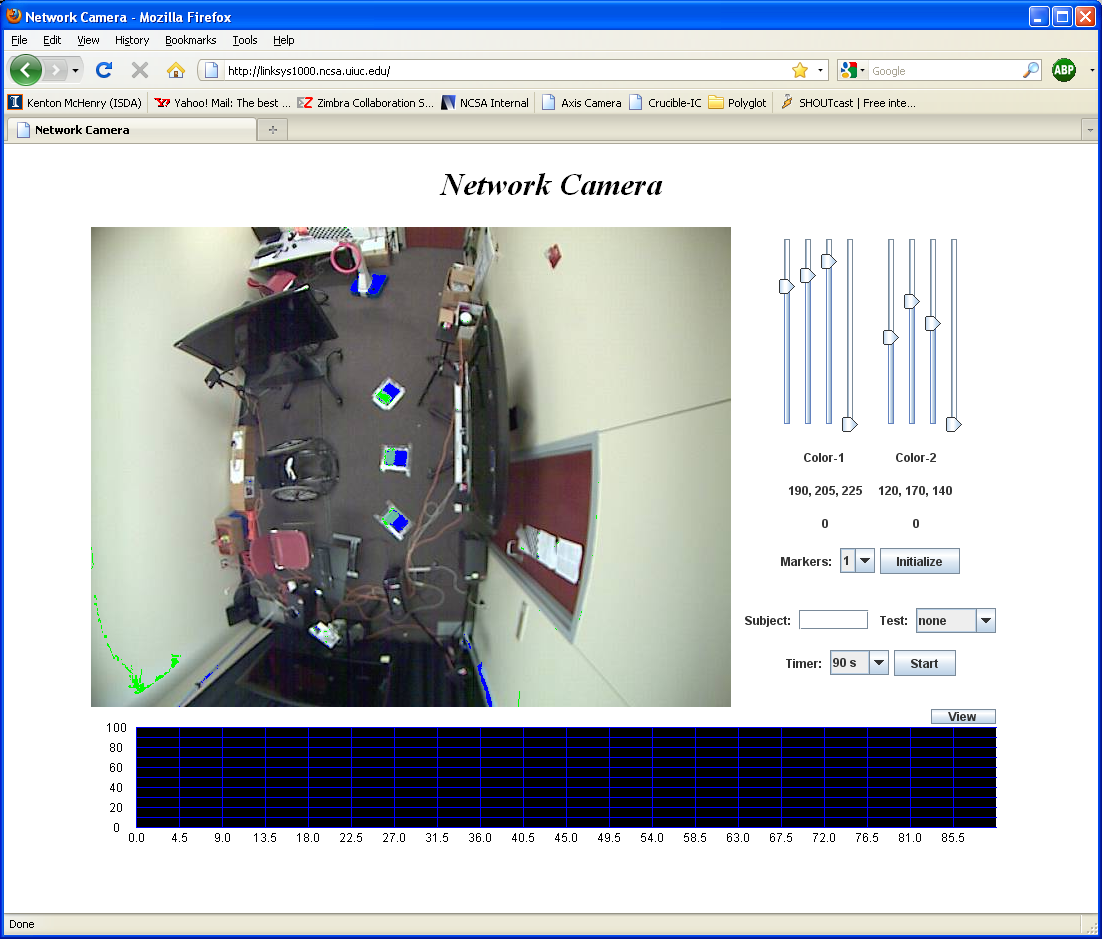Expand the Markers dropdown
This screenshot has height=939, width=1102.
click(865, 561)
